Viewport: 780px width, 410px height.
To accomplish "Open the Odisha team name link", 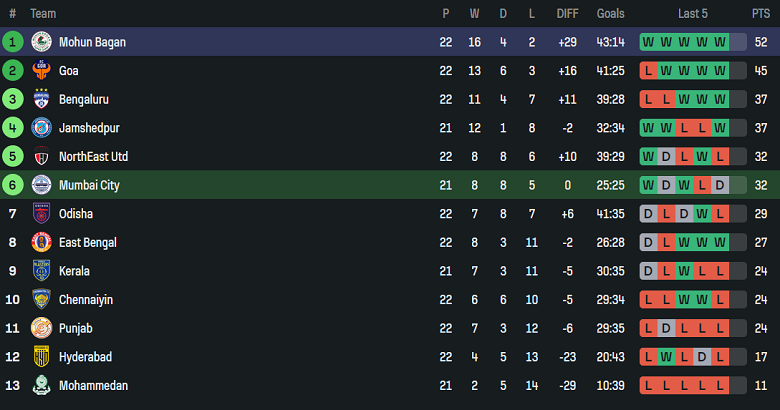I will click(75, 214).
